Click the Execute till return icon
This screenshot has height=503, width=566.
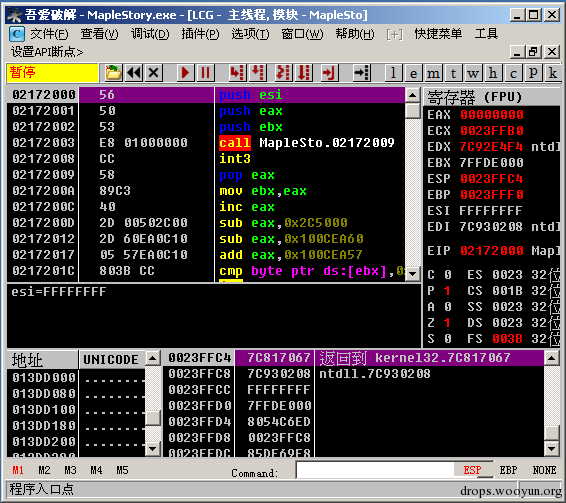[329, 73]
